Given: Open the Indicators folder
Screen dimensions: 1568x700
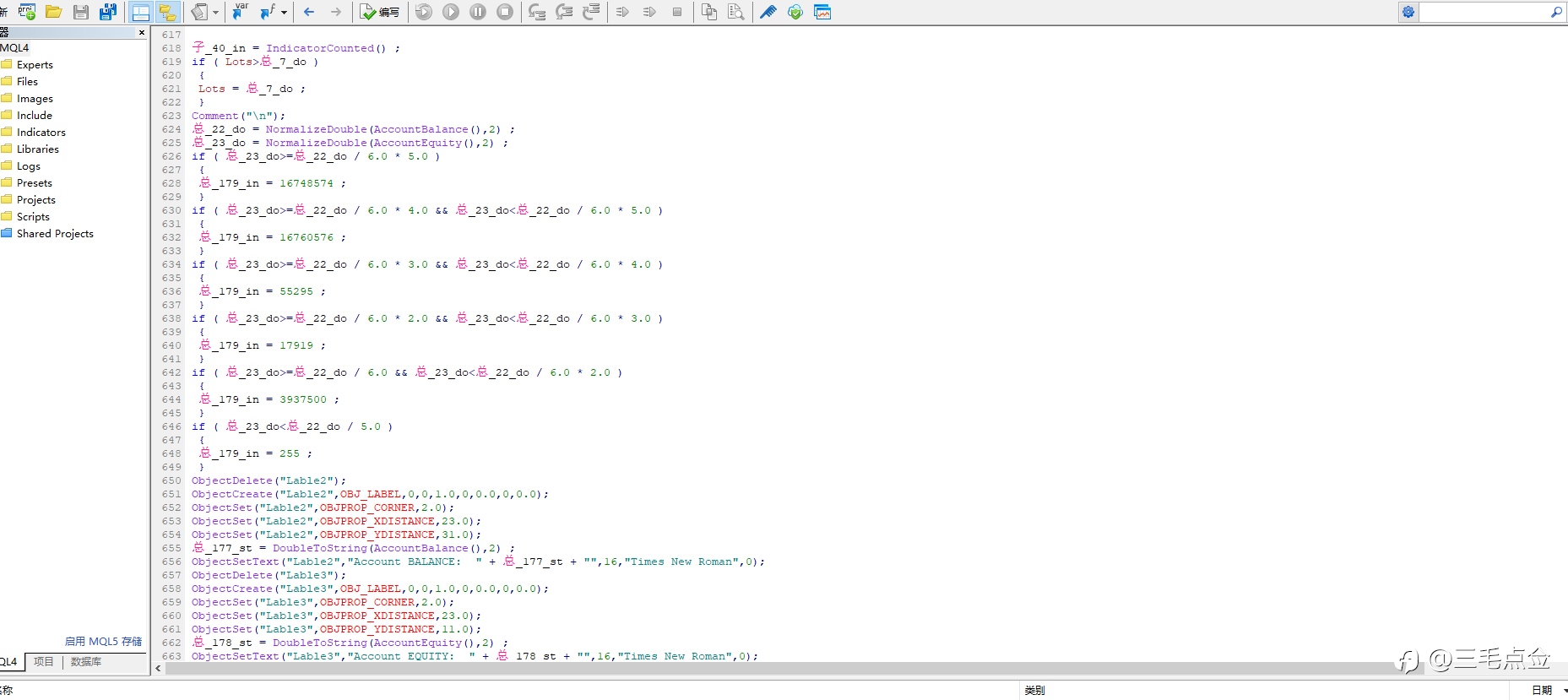Looking at the screenshot, I should click(x=41, y=133).
